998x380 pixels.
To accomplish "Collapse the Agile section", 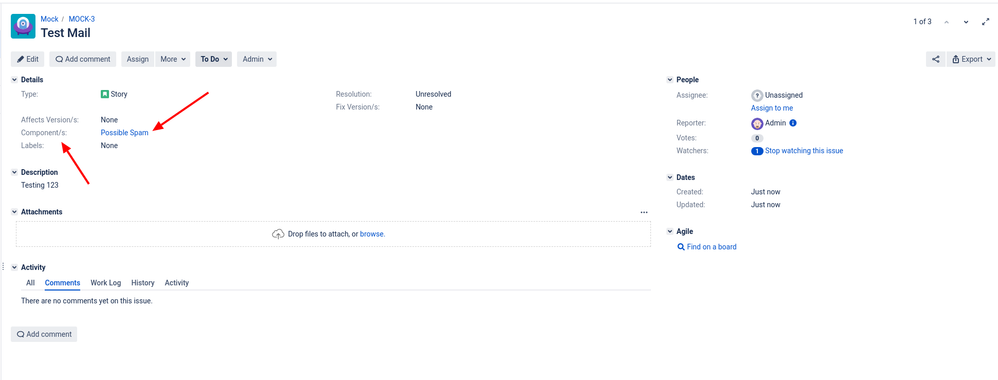I will pyautogui.click(x=670, y=232).
